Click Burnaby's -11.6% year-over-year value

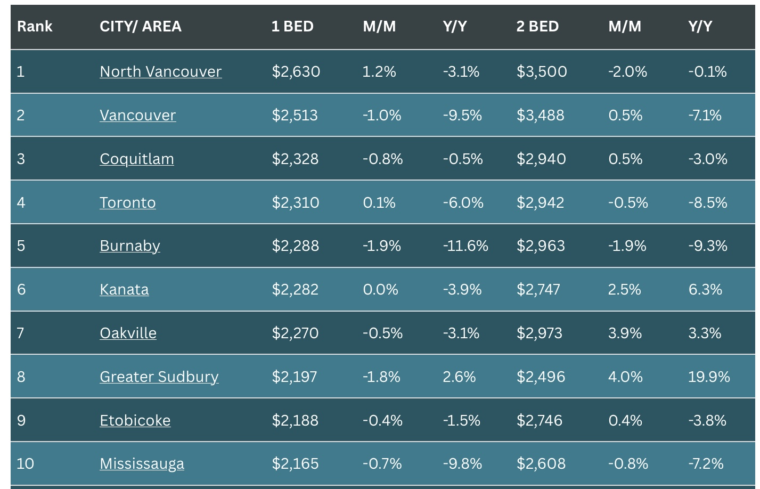point(465,246)
